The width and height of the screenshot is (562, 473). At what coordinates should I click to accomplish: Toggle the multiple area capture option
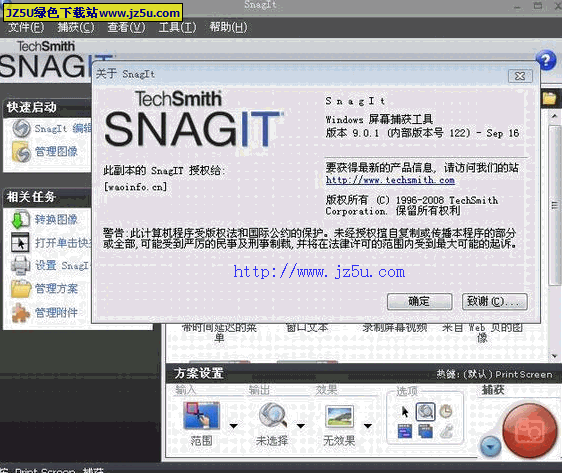pos(425,431)
